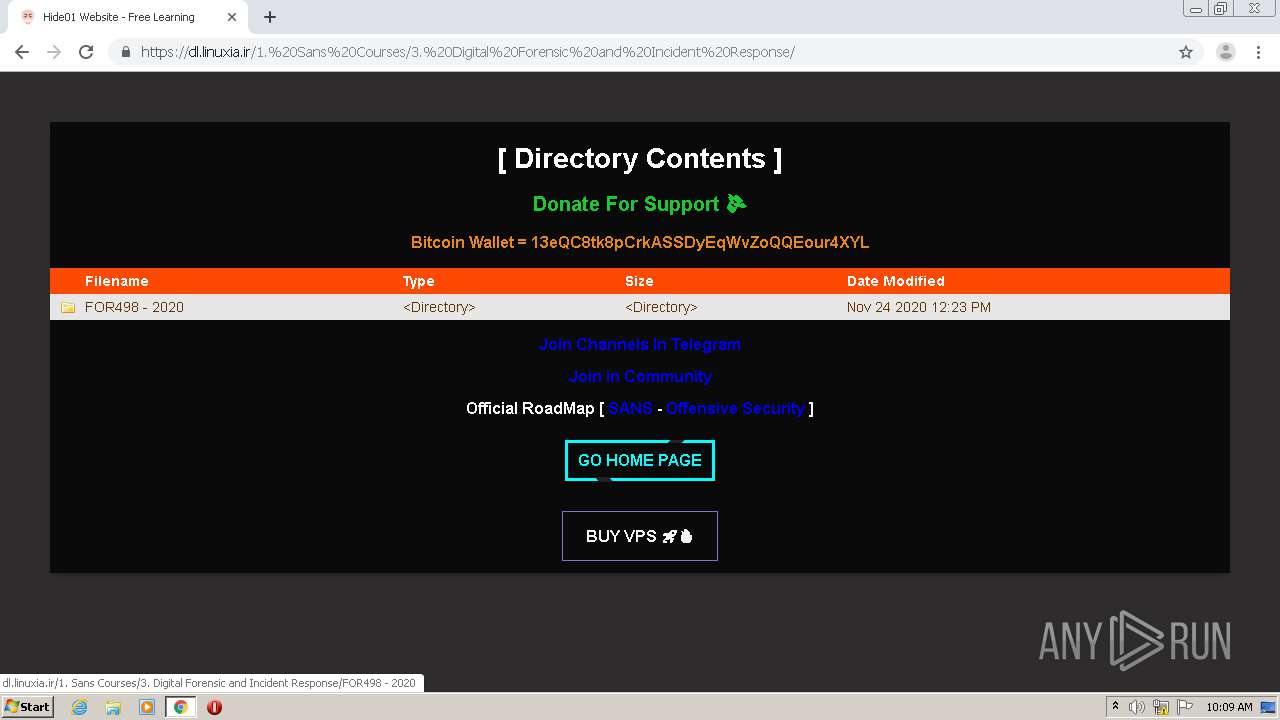
Task: Click the browser forward arrow
Action: pyautogui.click(x=54, y=52)
